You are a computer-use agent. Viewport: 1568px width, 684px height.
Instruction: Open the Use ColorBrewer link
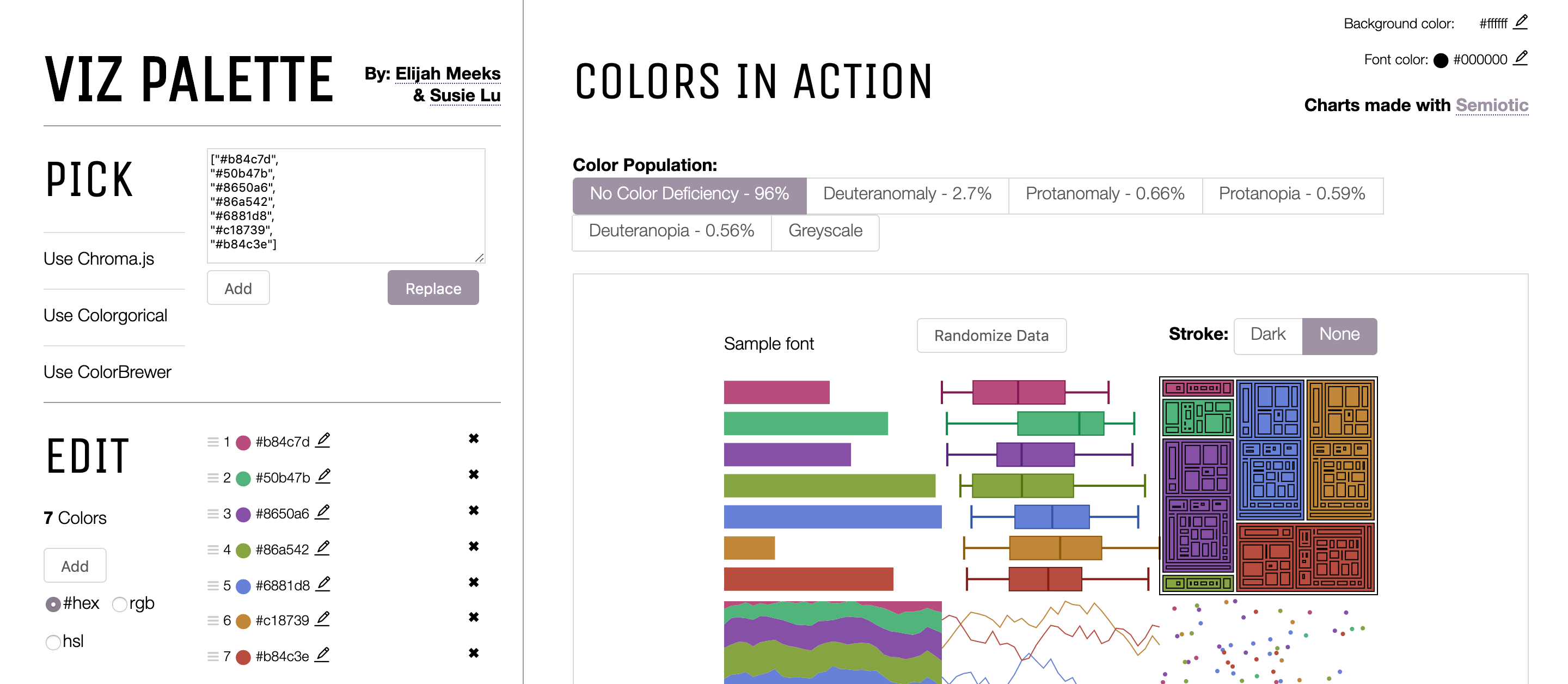tap(107, 371)
